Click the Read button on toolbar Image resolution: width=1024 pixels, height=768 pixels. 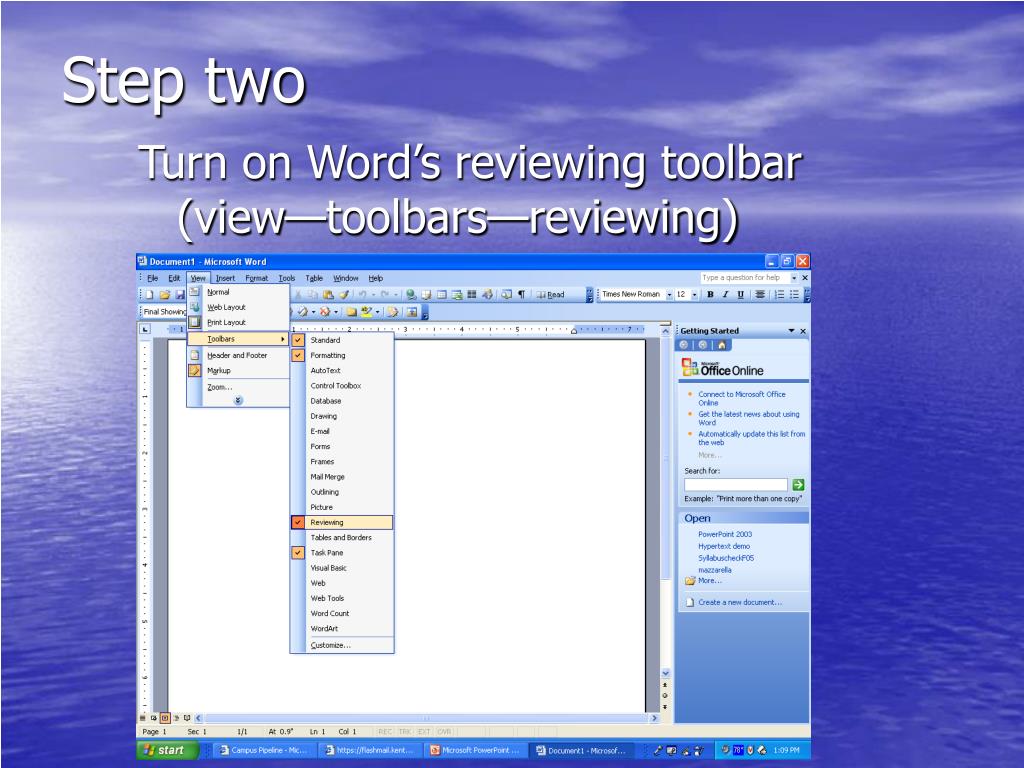[550, 295]
